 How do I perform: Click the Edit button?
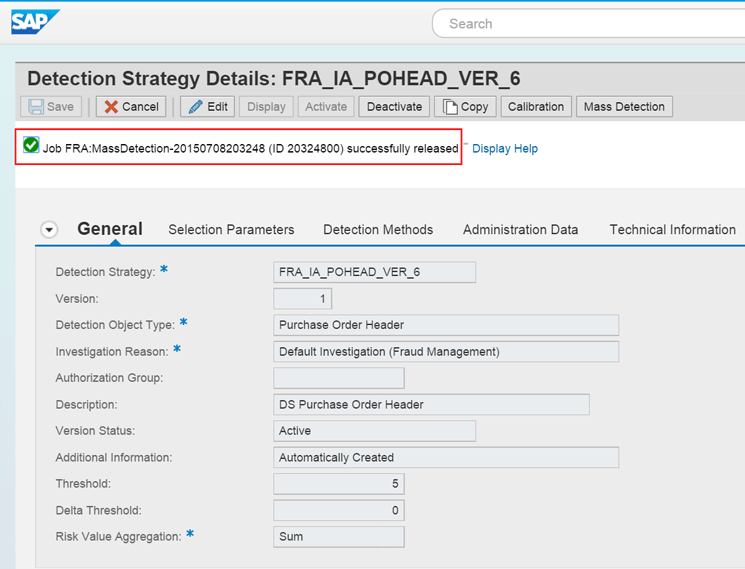coord(208,106)
